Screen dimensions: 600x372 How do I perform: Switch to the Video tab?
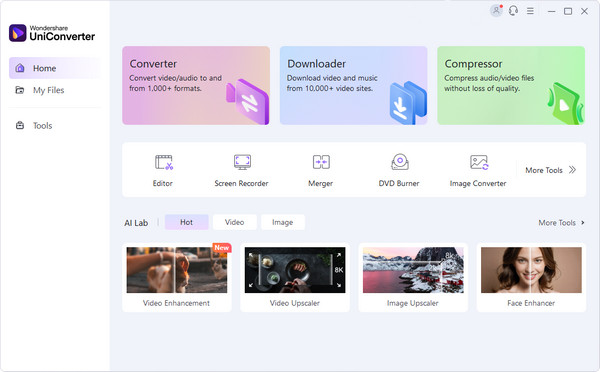[235, 222]
